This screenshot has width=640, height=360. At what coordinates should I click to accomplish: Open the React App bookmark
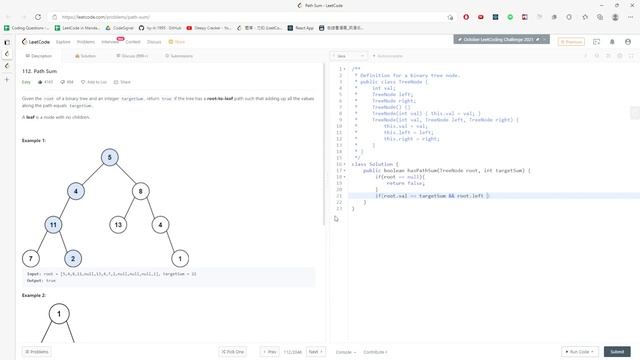click(301, 28)
